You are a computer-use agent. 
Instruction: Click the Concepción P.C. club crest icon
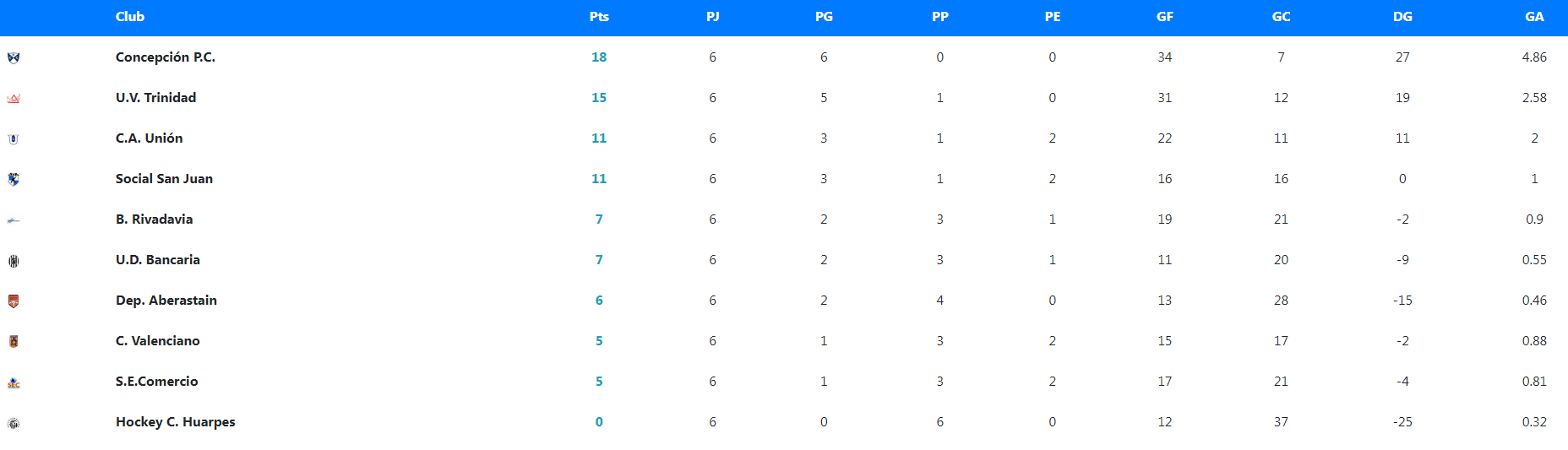point(14,57)
